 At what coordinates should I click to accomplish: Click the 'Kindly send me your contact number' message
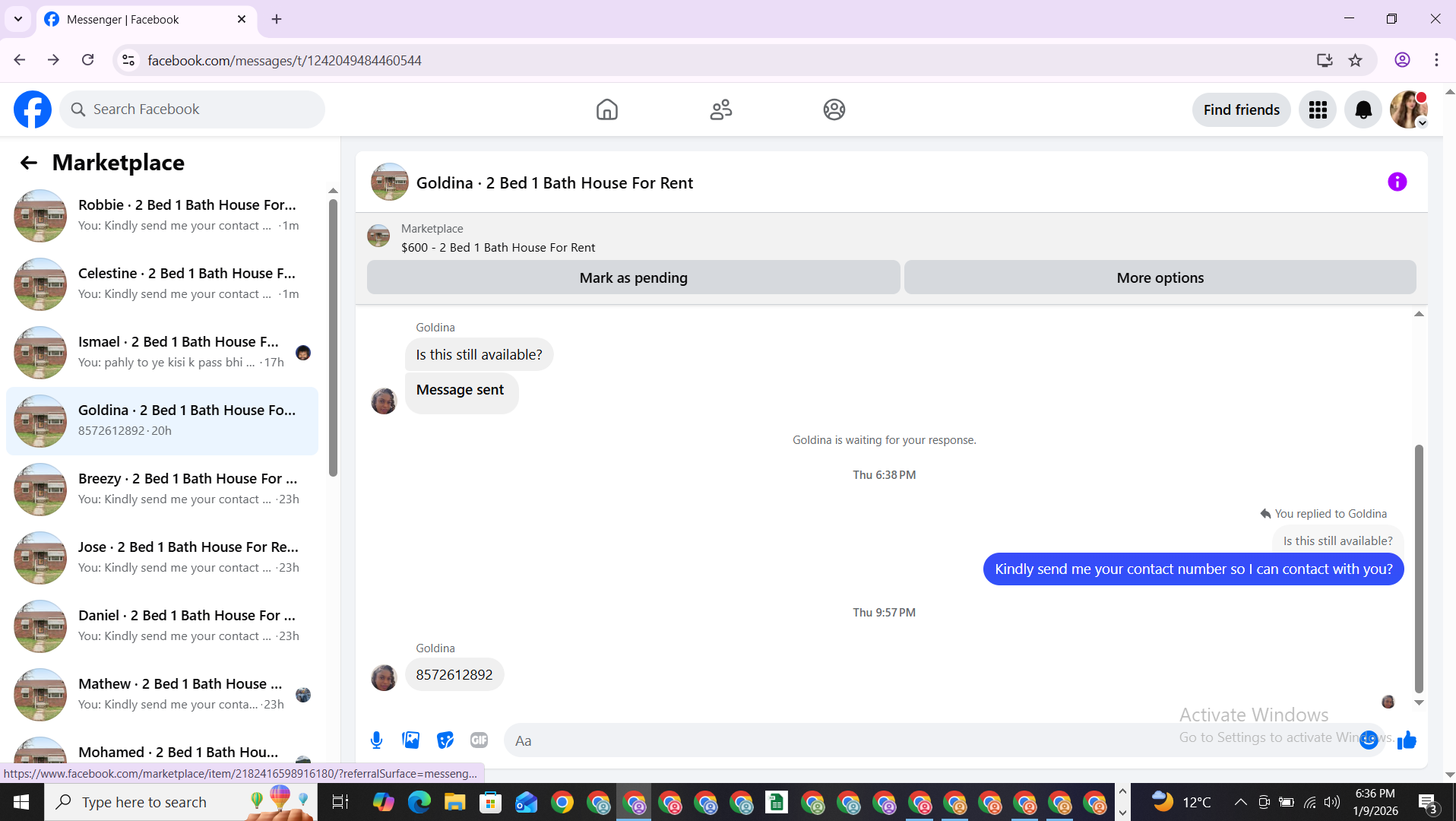click(x=1193, y=569)
